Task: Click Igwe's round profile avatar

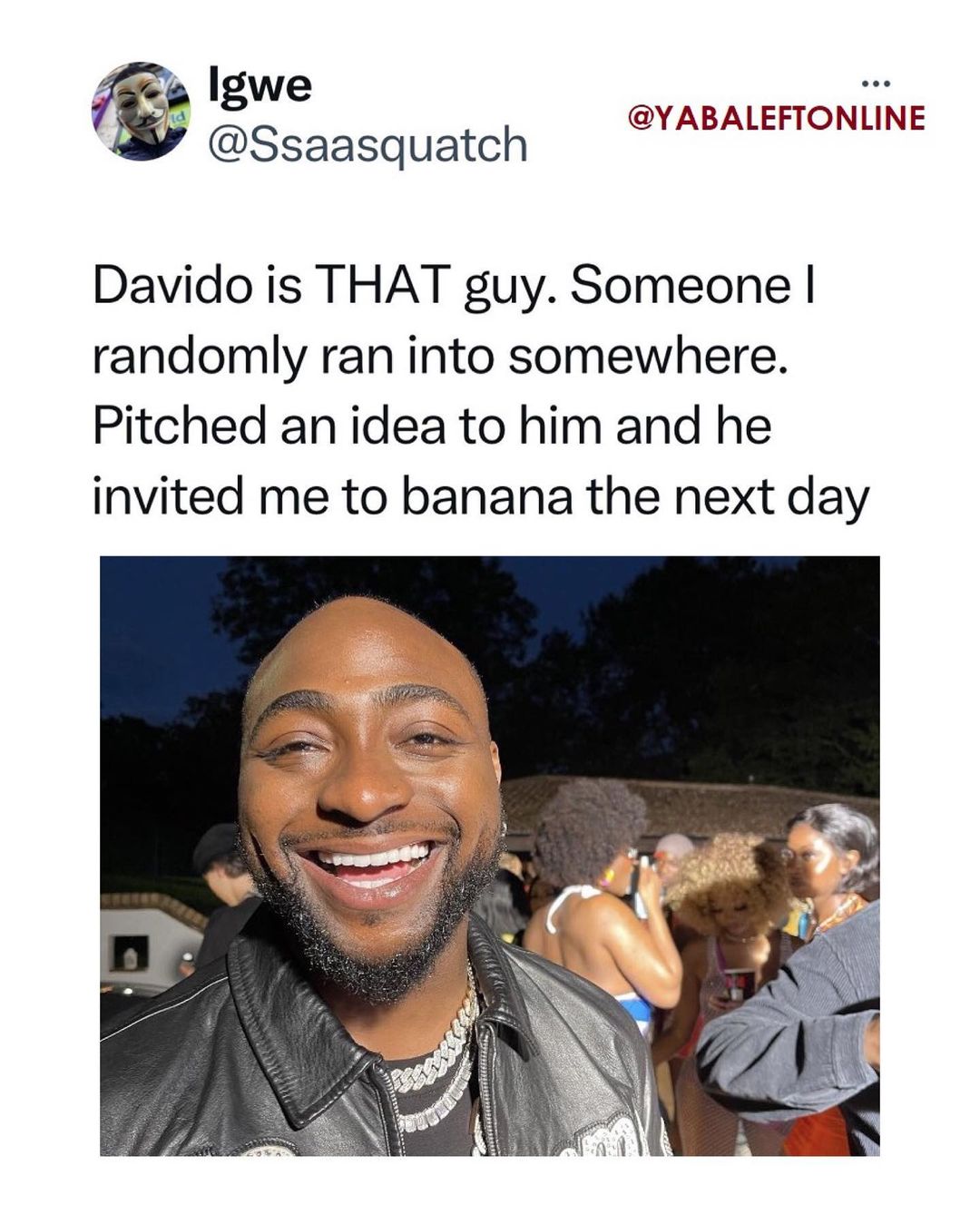Action: (x=142, y=113)
